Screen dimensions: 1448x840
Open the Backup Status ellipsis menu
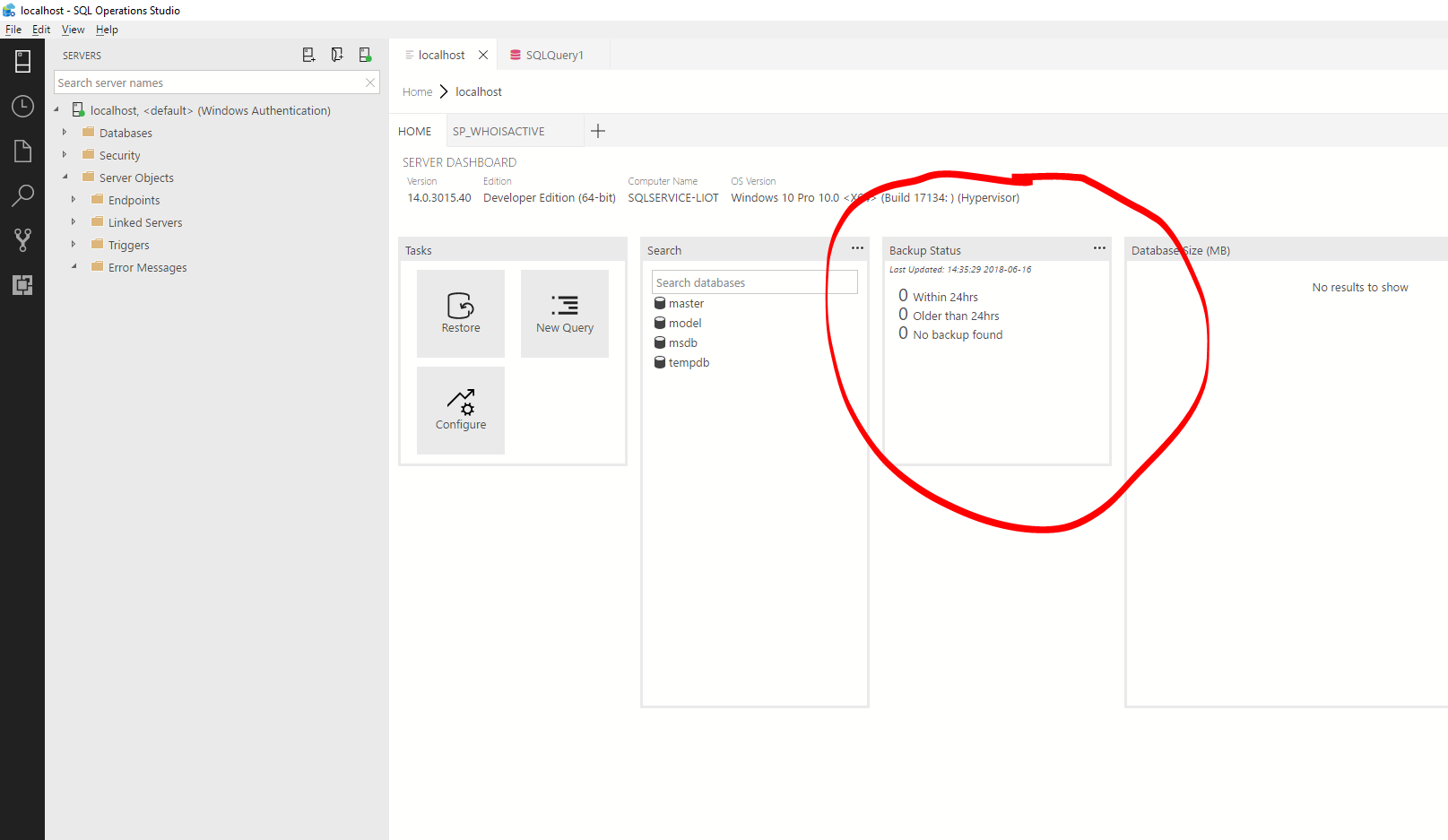1099,248
